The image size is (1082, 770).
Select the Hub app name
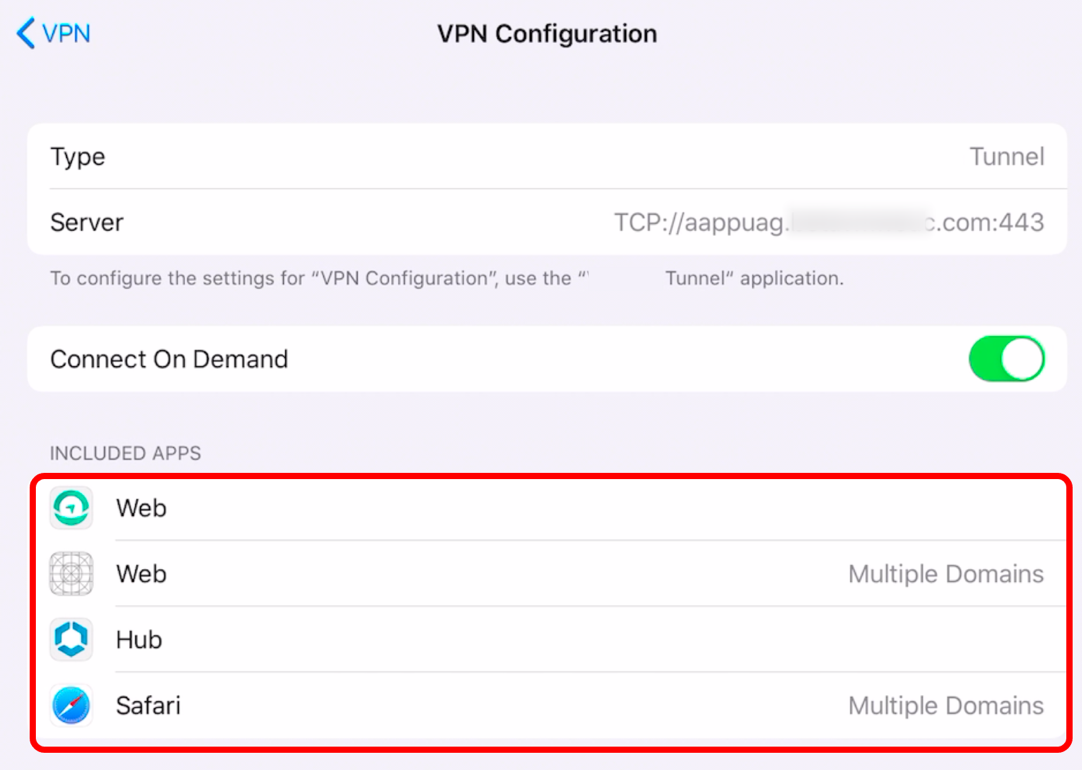point(139,640)
